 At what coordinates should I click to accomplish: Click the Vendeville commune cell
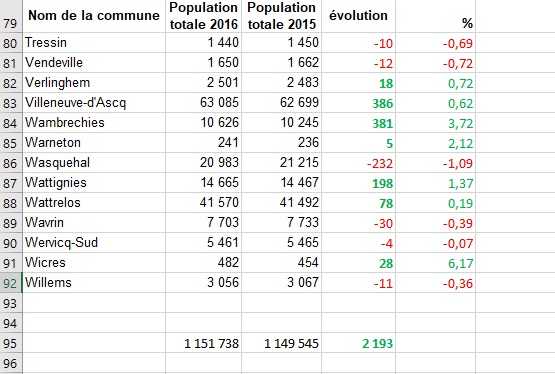coord(94,63)
